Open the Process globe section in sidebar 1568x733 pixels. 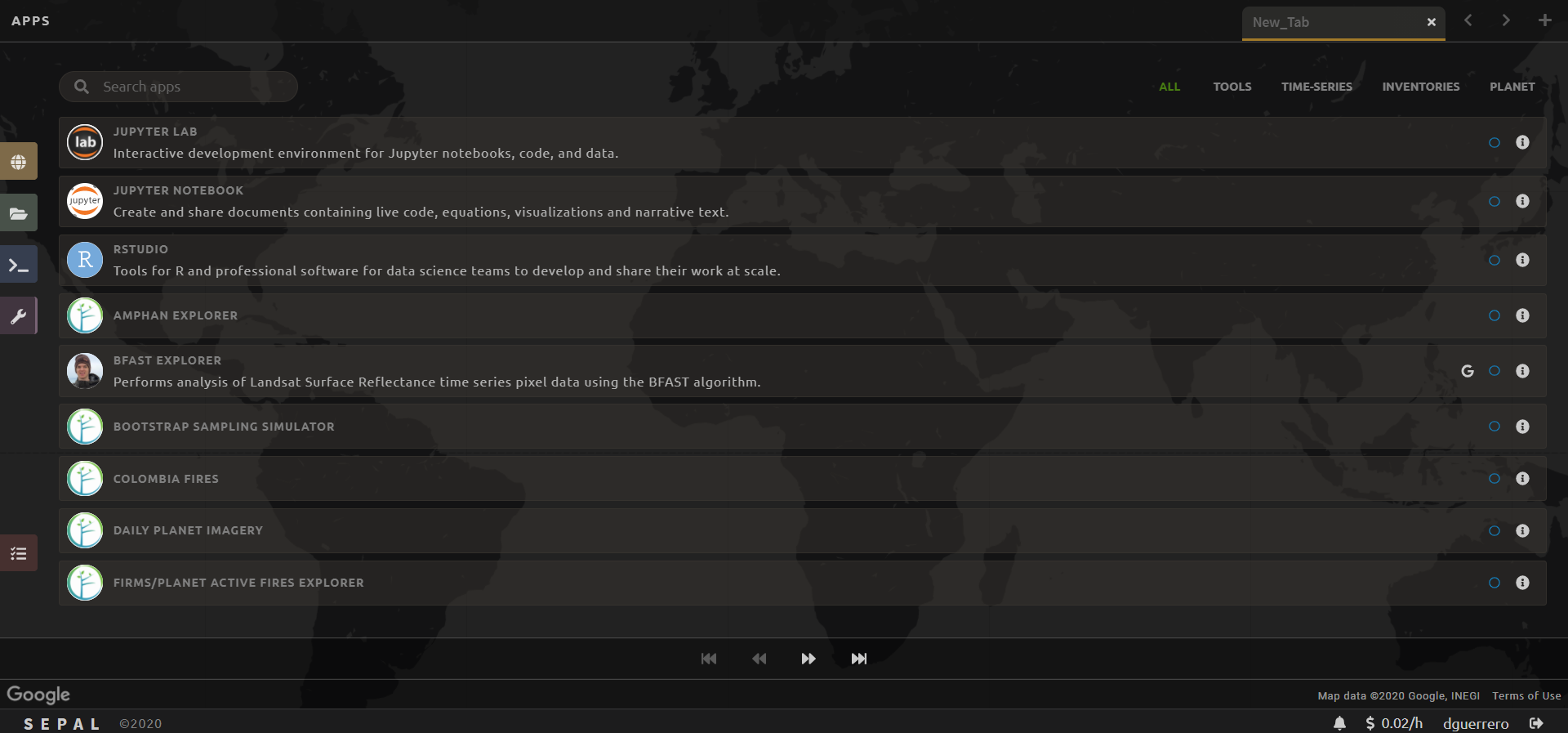point(18,162)
